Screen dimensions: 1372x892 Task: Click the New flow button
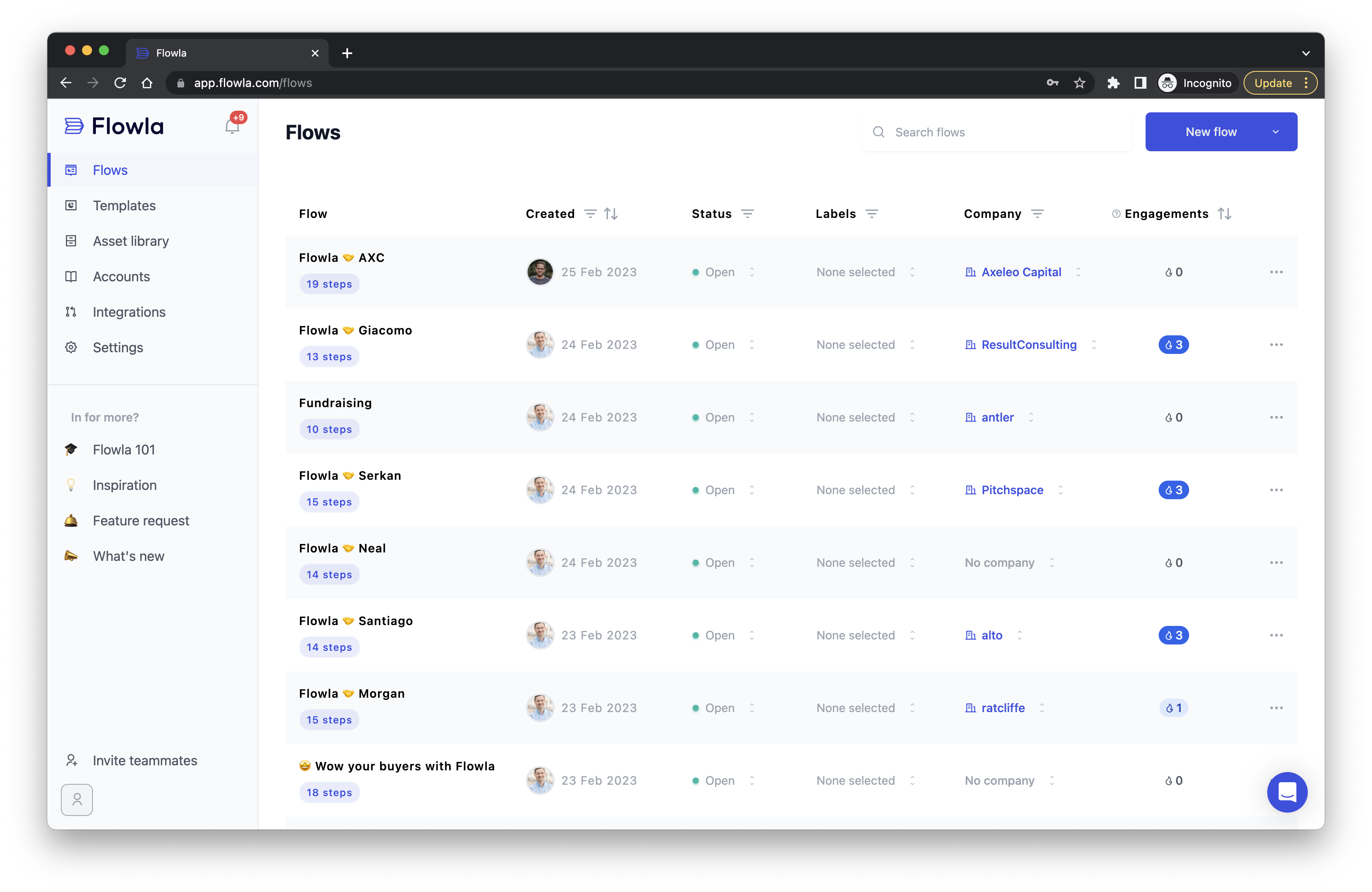1211,131
